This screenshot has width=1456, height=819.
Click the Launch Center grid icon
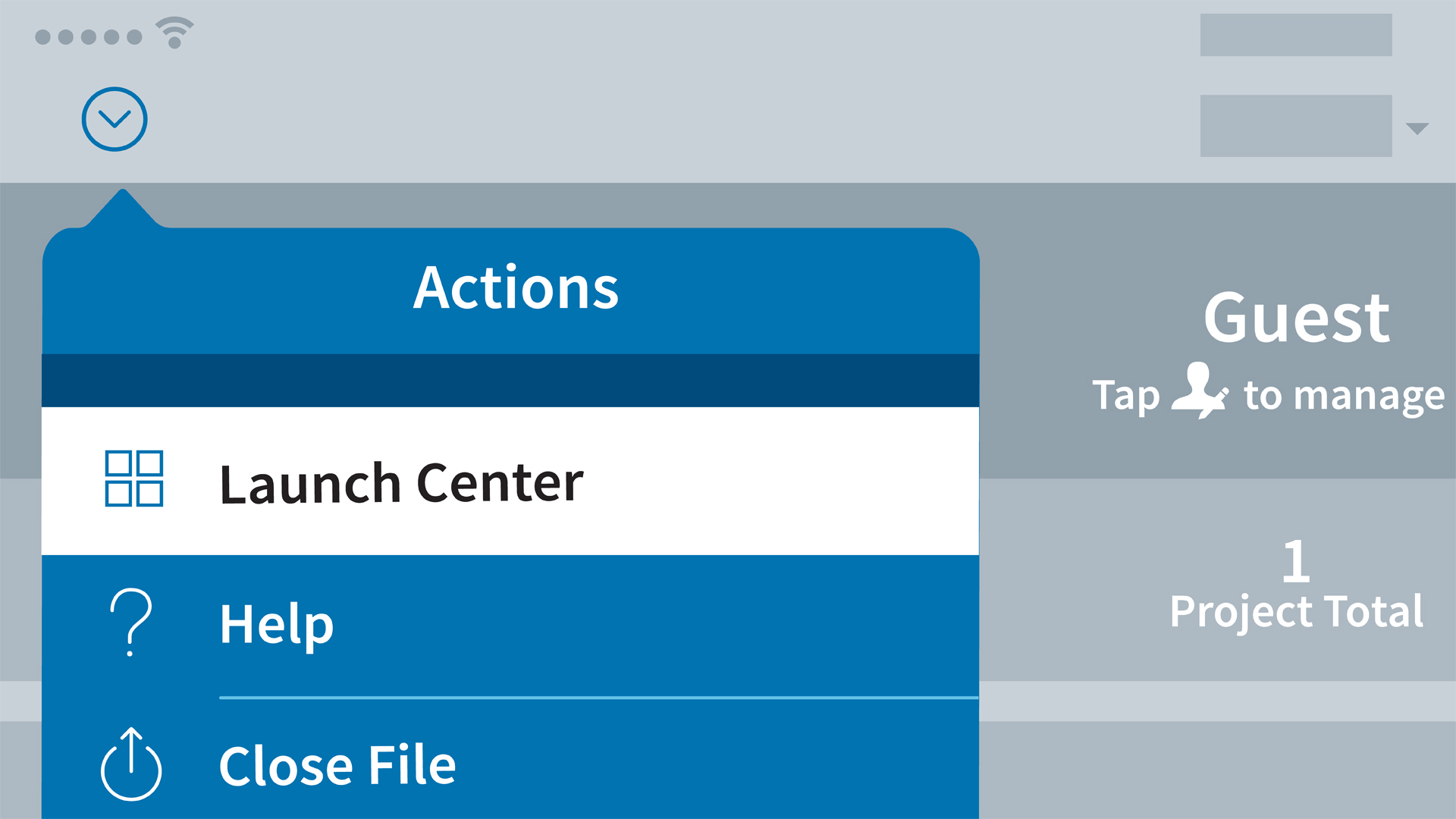(134, 479)
